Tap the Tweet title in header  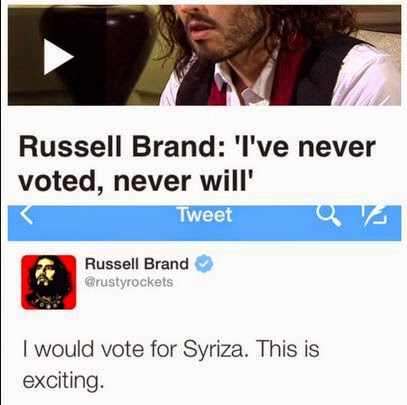pyautogui.click(x=204, y=215)
